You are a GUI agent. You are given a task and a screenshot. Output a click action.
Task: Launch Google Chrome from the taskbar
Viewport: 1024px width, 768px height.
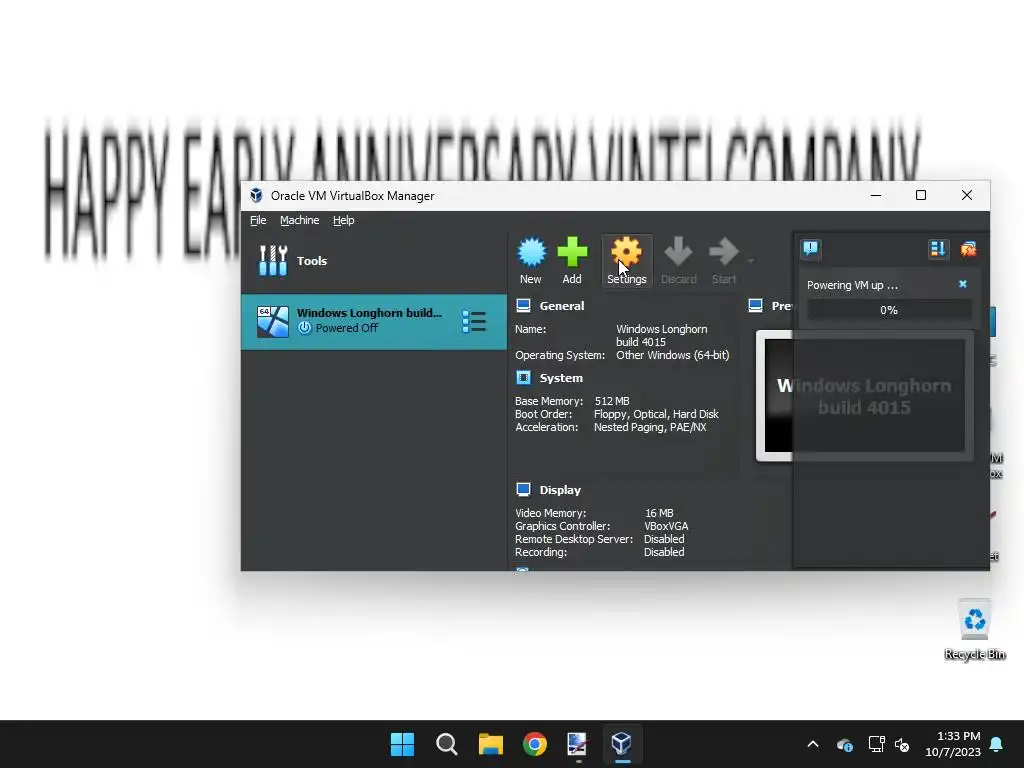[535, 744]
